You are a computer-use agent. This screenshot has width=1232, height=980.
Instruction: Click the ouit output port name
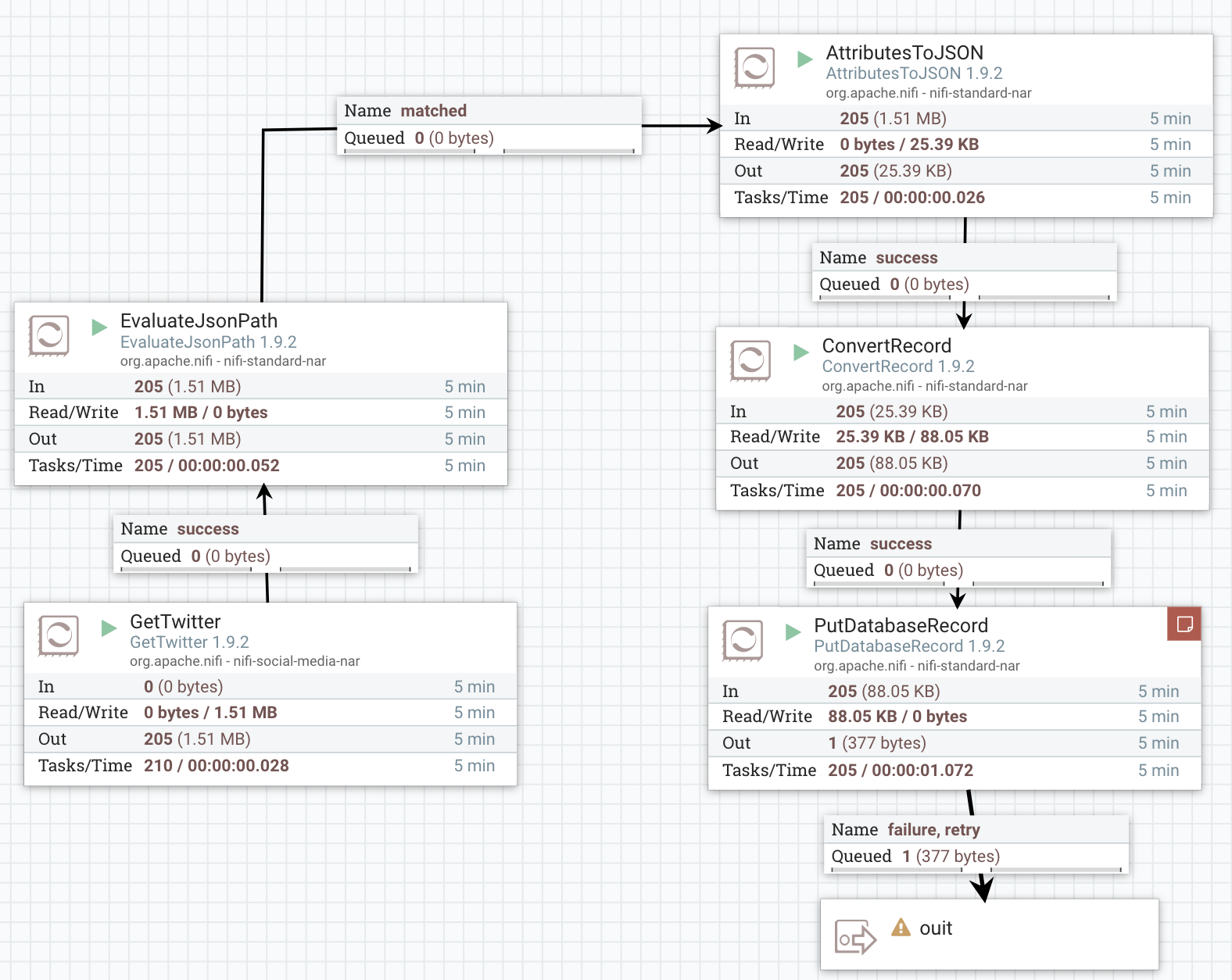pyautogui.click(x=936, y=928)
